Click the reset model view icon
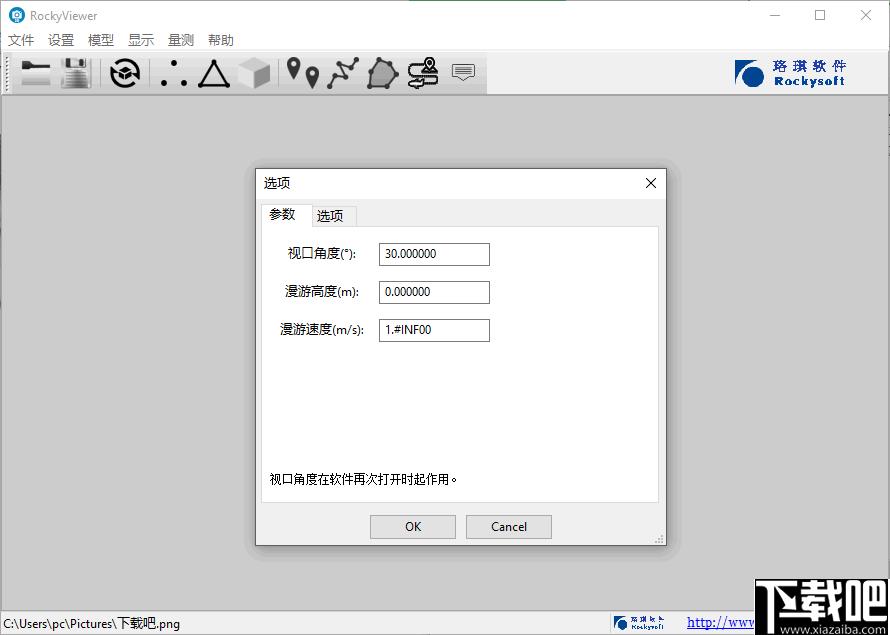This screenshot has height=635, width=890. 125,73
